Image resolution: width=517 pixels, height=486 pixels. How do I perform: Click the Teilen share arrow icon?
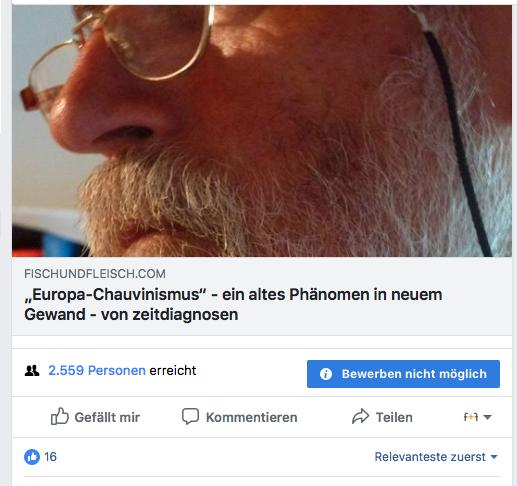click(360, 416)
